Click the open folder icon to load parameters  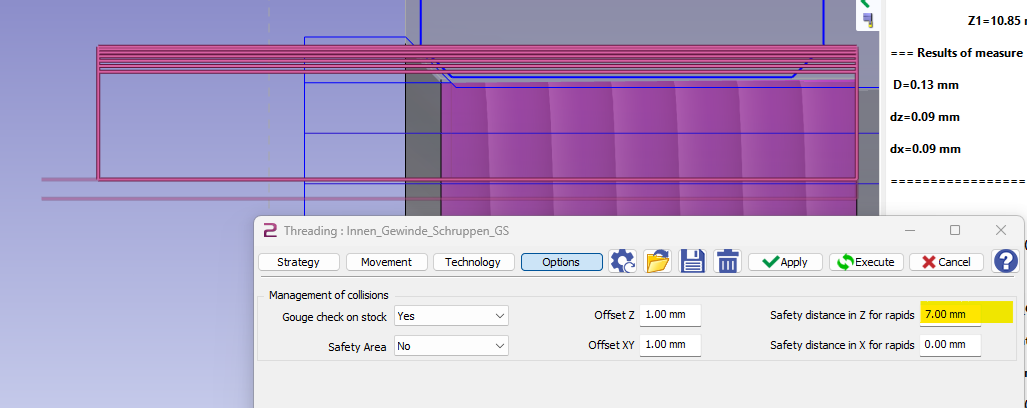(658, 262)
